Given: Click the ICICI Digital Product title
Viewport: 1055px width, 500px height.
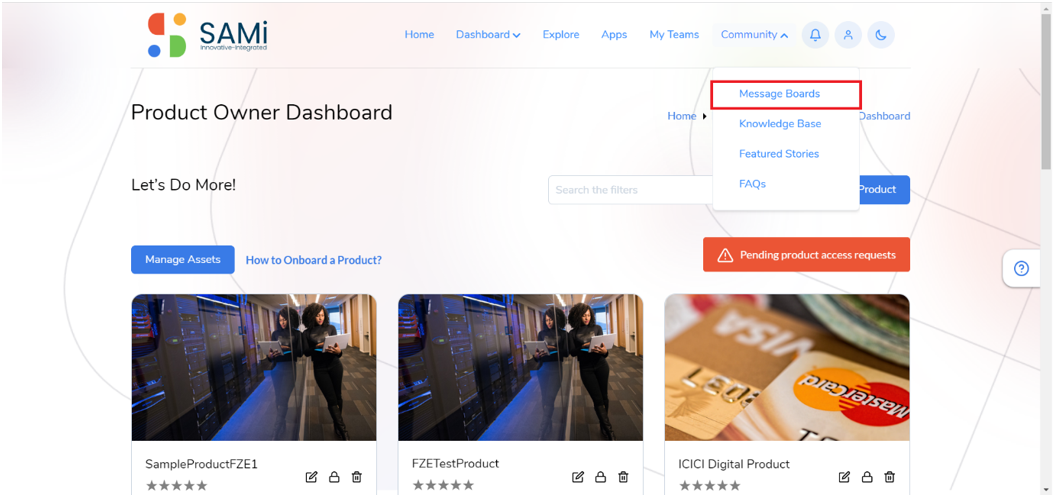Looking at the screenshot, I should (734, 464).
